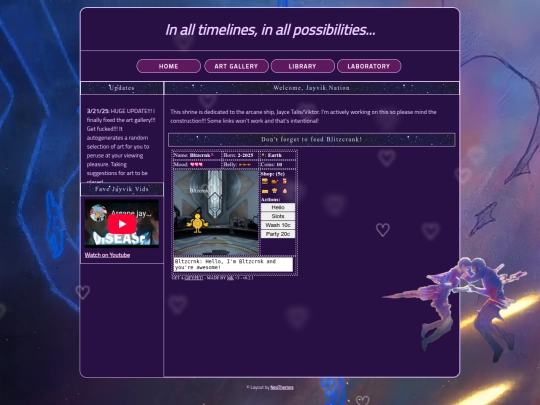The width and height of the screenshot is (540, 405).
Task: Click the Earth element cell
Action: [x=278, y=155]
